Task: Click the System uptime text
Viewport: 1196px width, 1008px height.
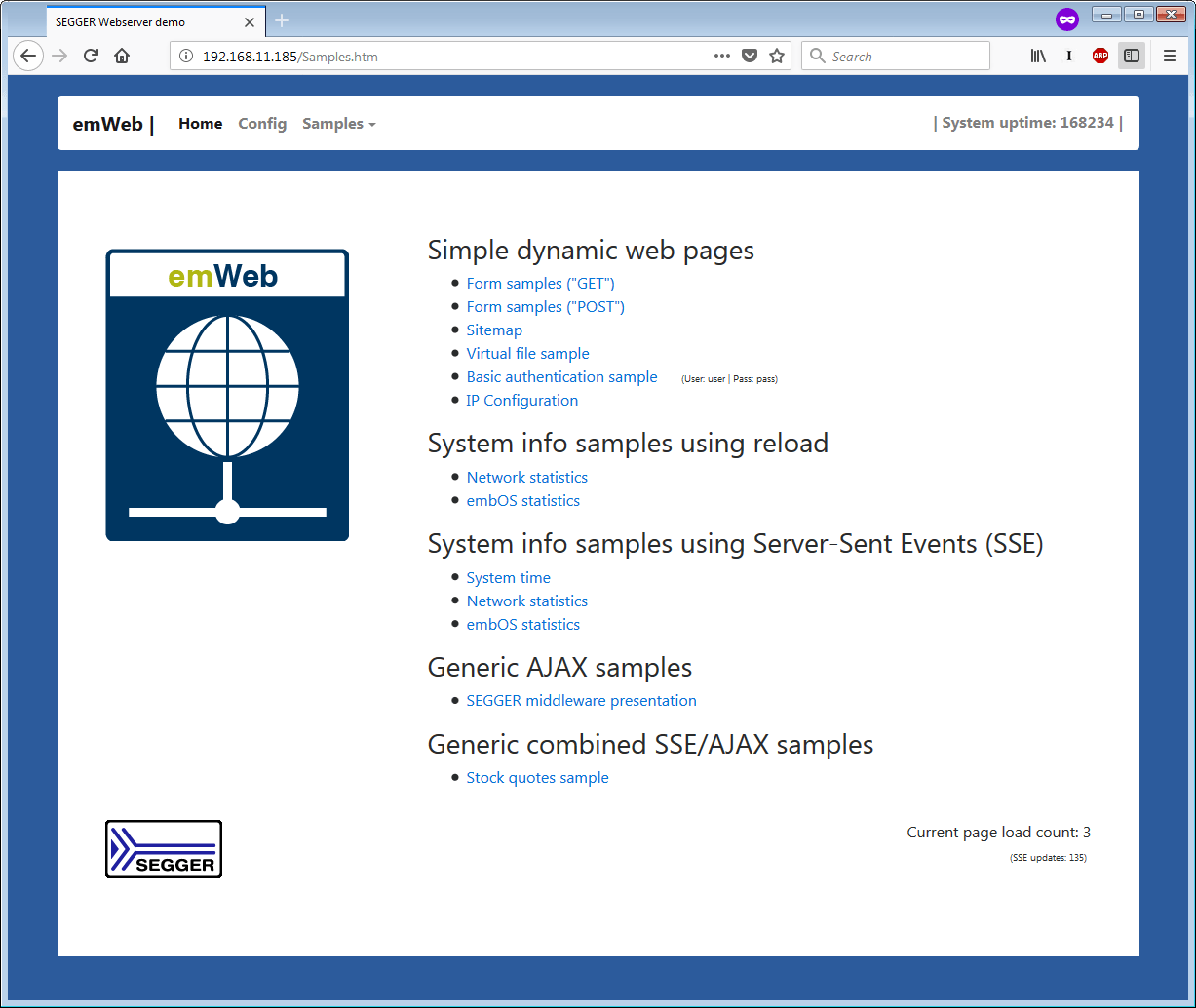Action: click(1028, 123)
